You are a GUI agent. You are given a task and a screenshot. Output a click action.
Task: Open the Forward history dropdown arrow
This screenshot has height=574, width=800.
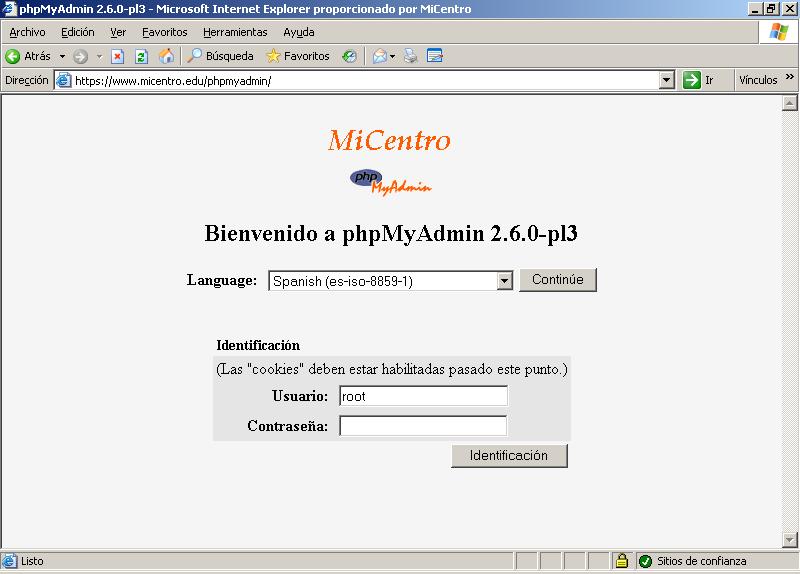99,56
